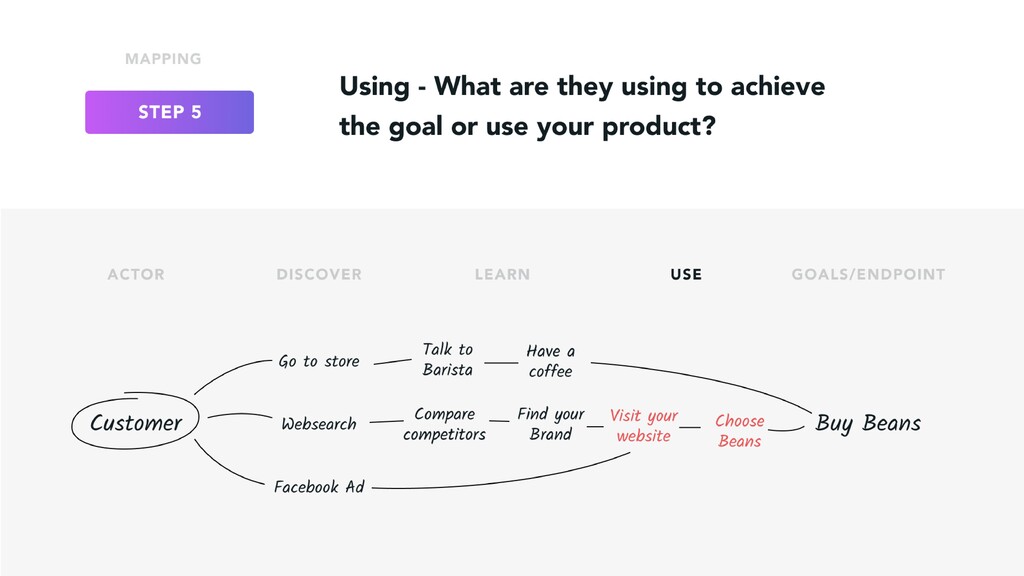Click the Find your Brand node

[551, 424]
